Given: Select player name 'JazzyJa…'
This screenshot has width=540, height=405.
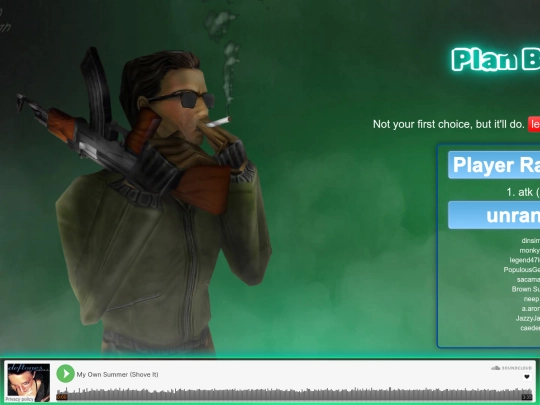Looking at the screenshot, I should [x=528, y=318].
